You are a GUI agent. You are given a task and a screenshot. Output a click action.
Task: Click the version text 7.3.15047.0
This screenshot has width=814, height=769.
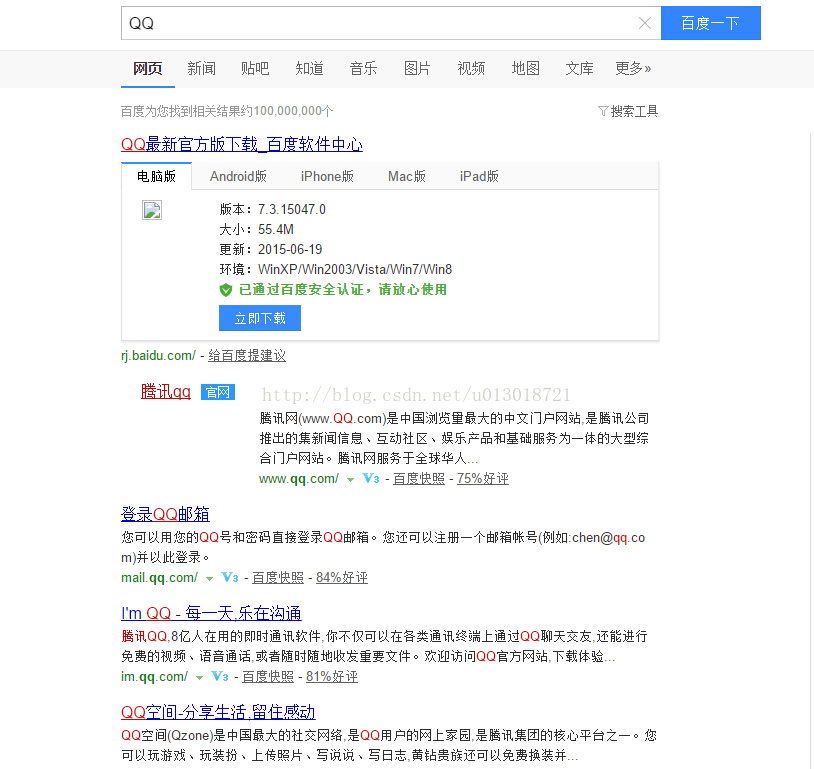[292, 210]
